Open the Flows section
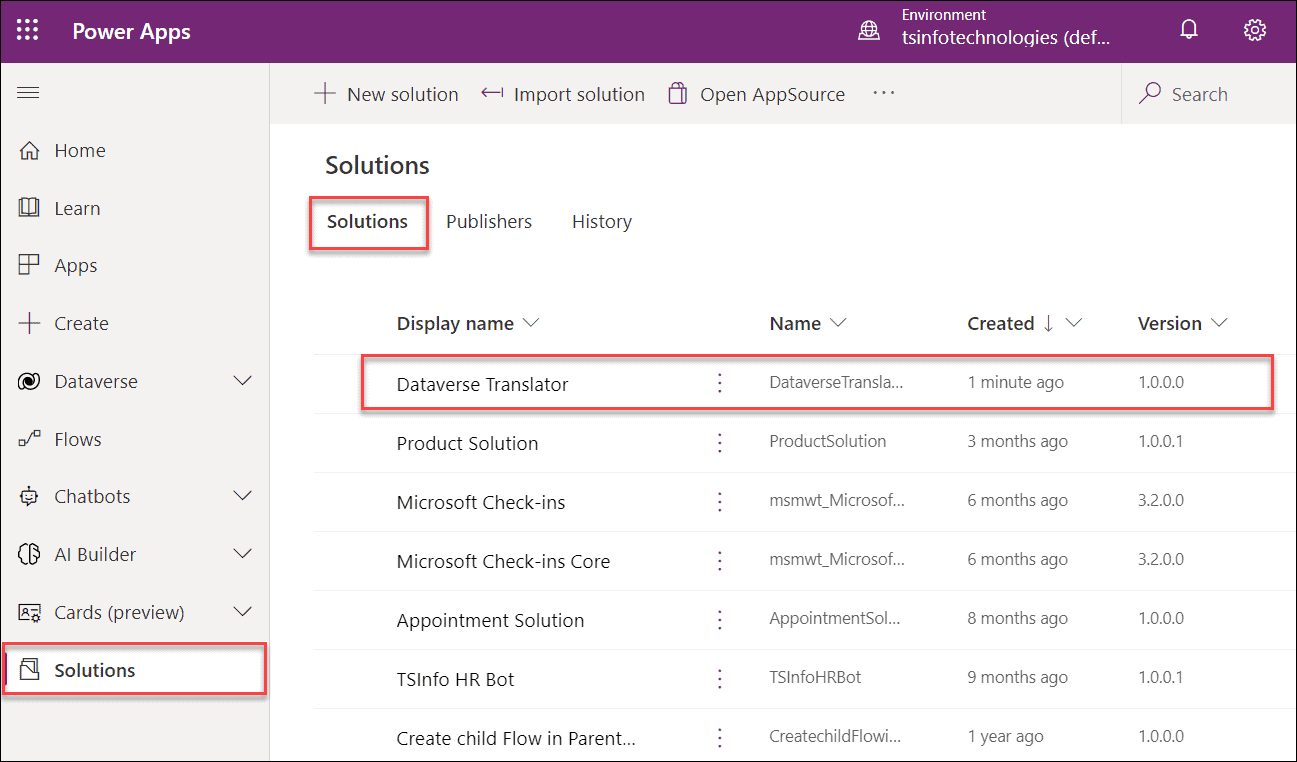The image size is (1297, 762). pos(77,438)
